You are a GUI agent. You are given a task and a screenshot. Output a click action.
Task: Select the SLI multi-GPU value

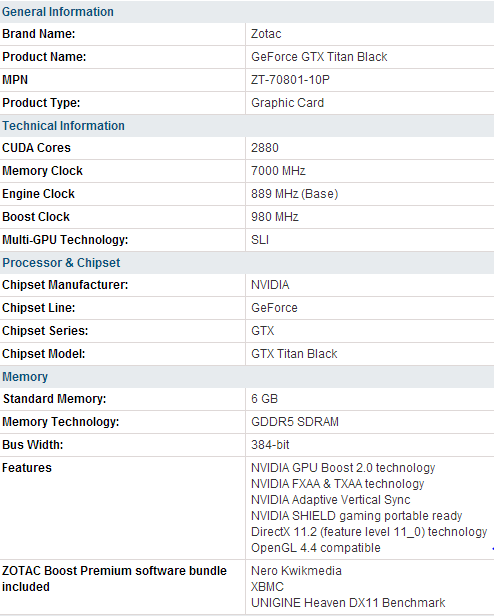pos(260,240)
